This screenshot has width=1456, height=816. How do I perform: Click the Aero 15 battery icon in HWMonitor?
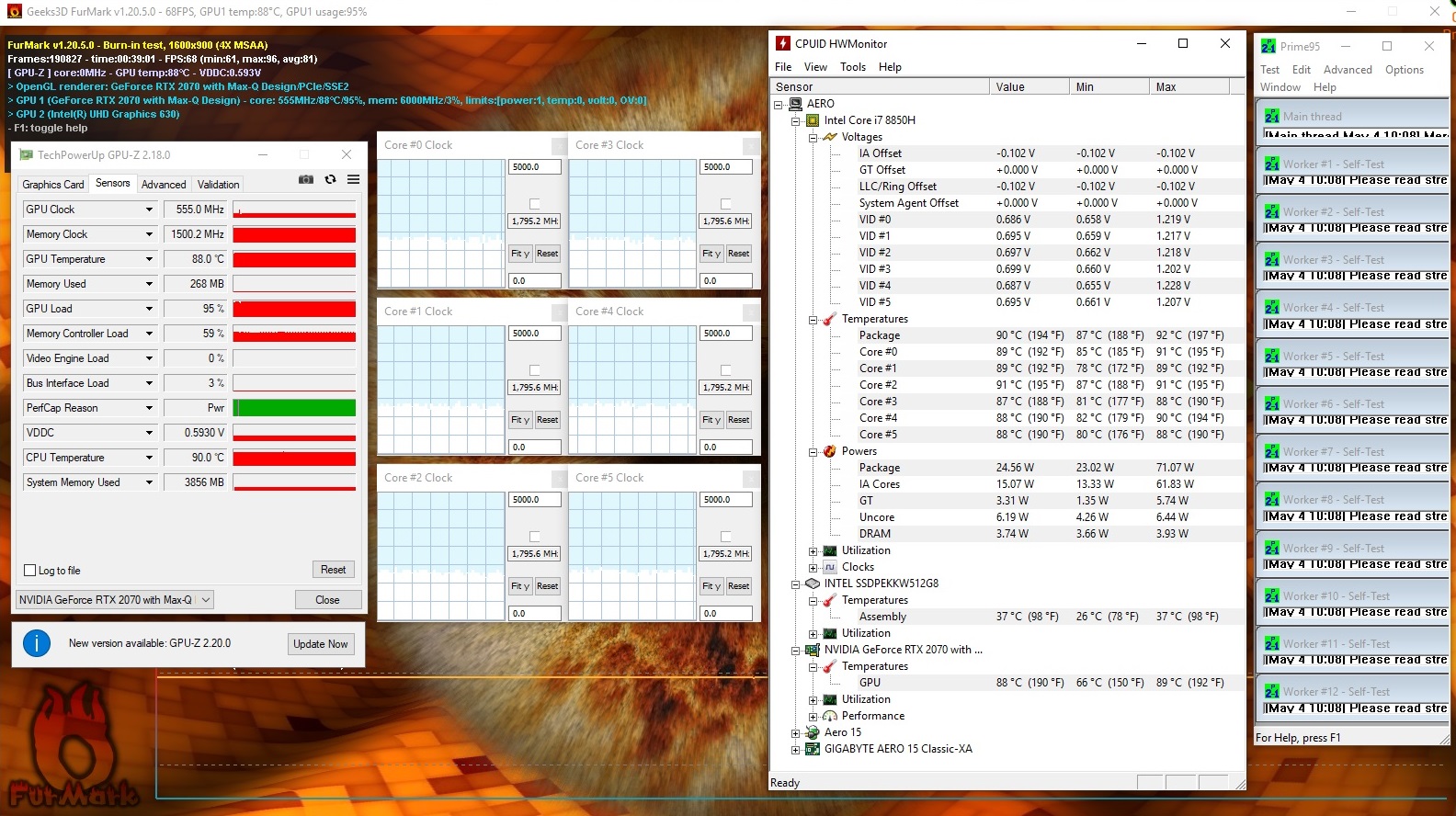click(x=813, y=732)
